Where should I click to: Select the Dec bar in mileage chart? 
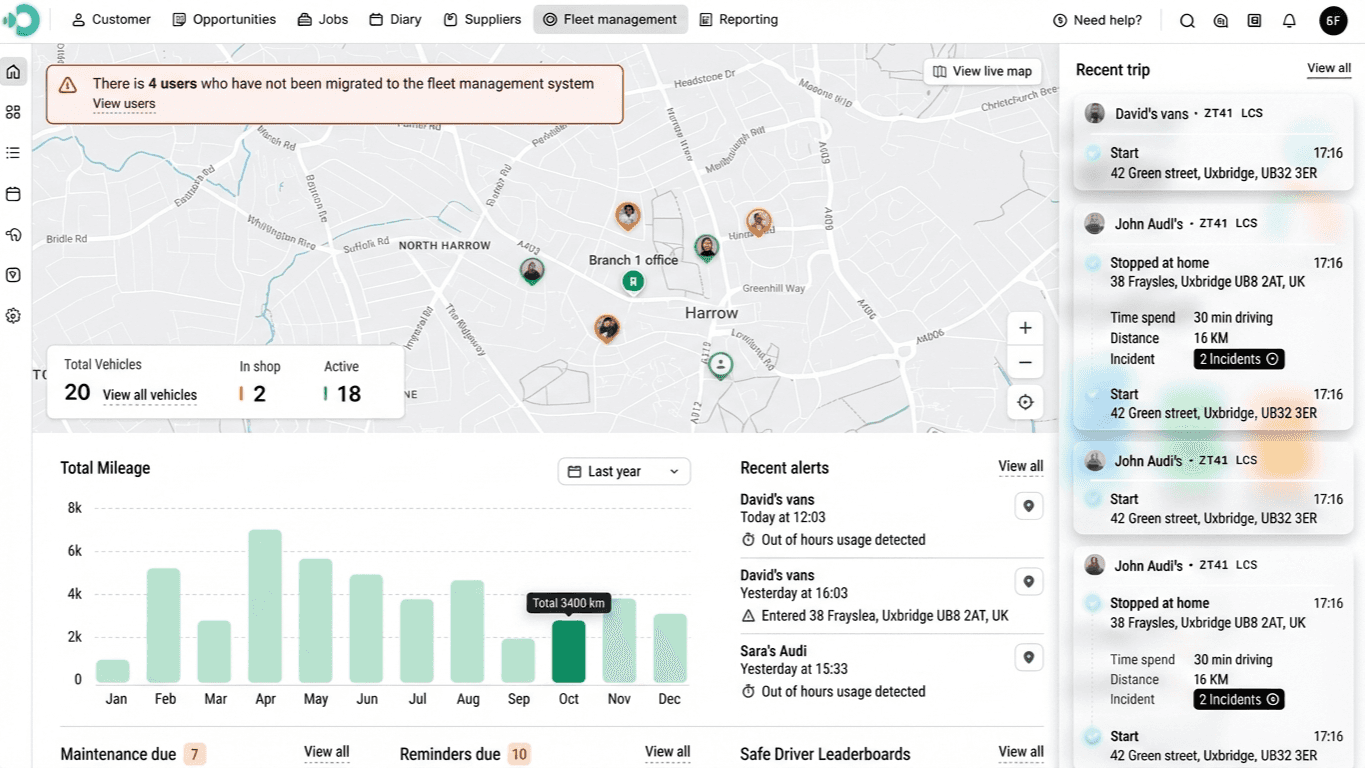coord(670,648)
